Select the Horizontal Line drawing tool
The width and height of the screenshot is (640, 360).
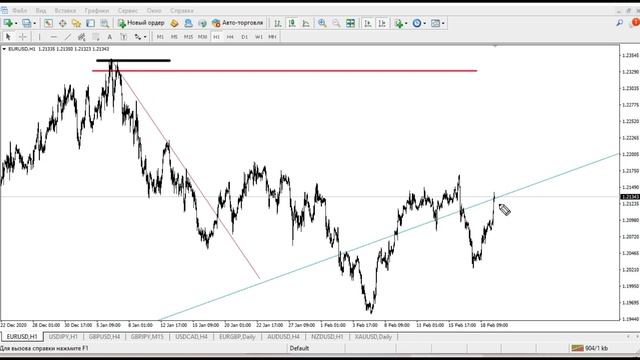click(x=53, y=37)
